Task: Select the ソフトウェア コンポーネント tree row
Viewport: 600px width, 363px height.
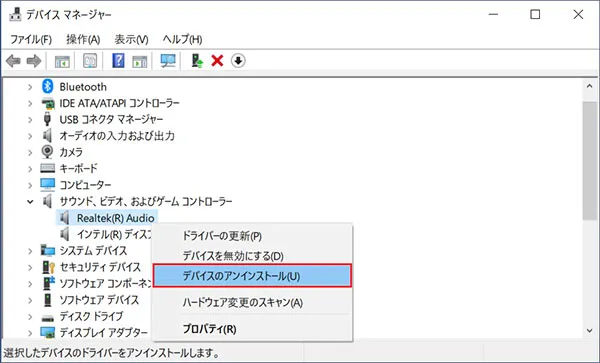Action: [106, 283]
